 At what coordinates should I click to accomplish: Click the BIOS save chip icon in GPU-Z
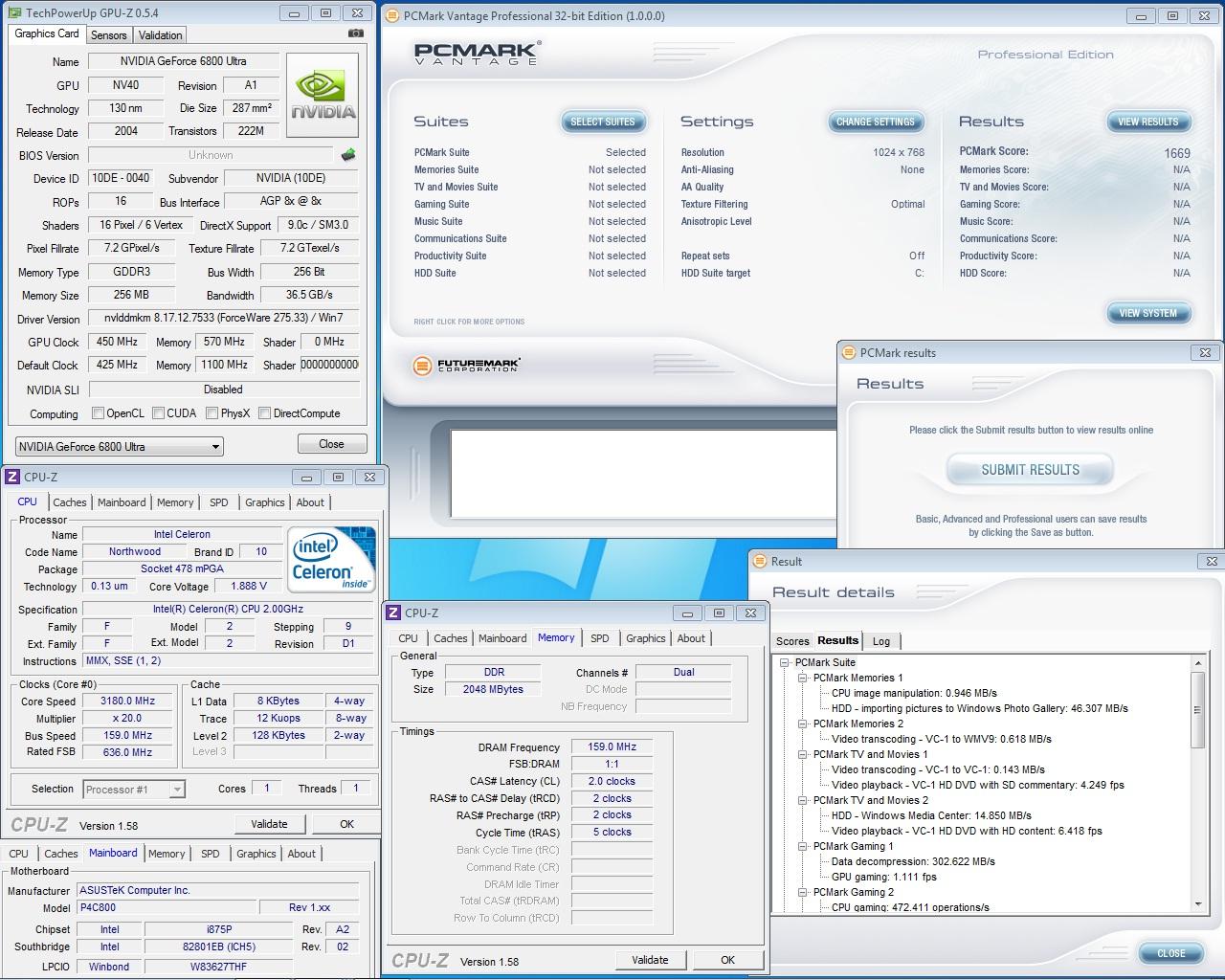coord(348,154)
